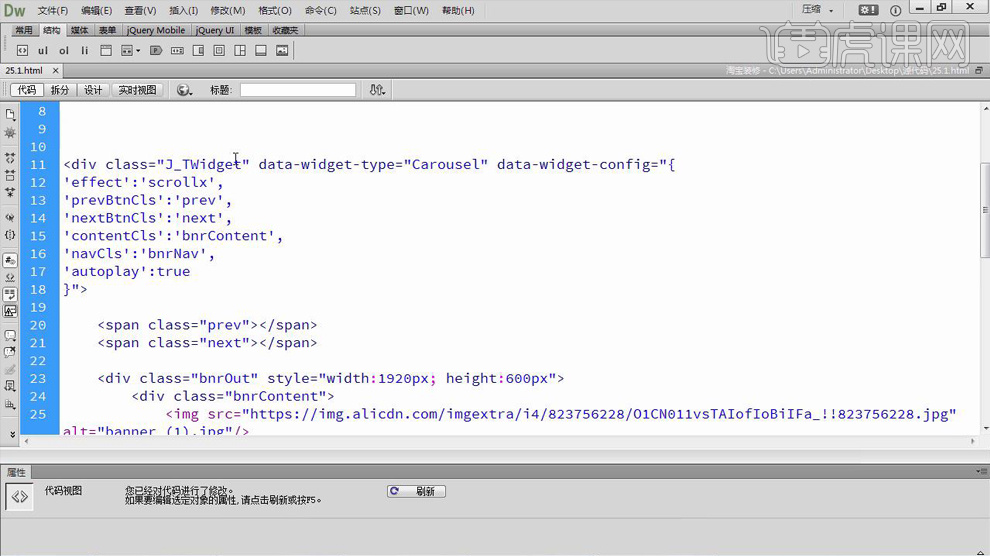Screen dimensions: 990x556
Task: Switch to the 常用 insert tab
Action: 24,30
